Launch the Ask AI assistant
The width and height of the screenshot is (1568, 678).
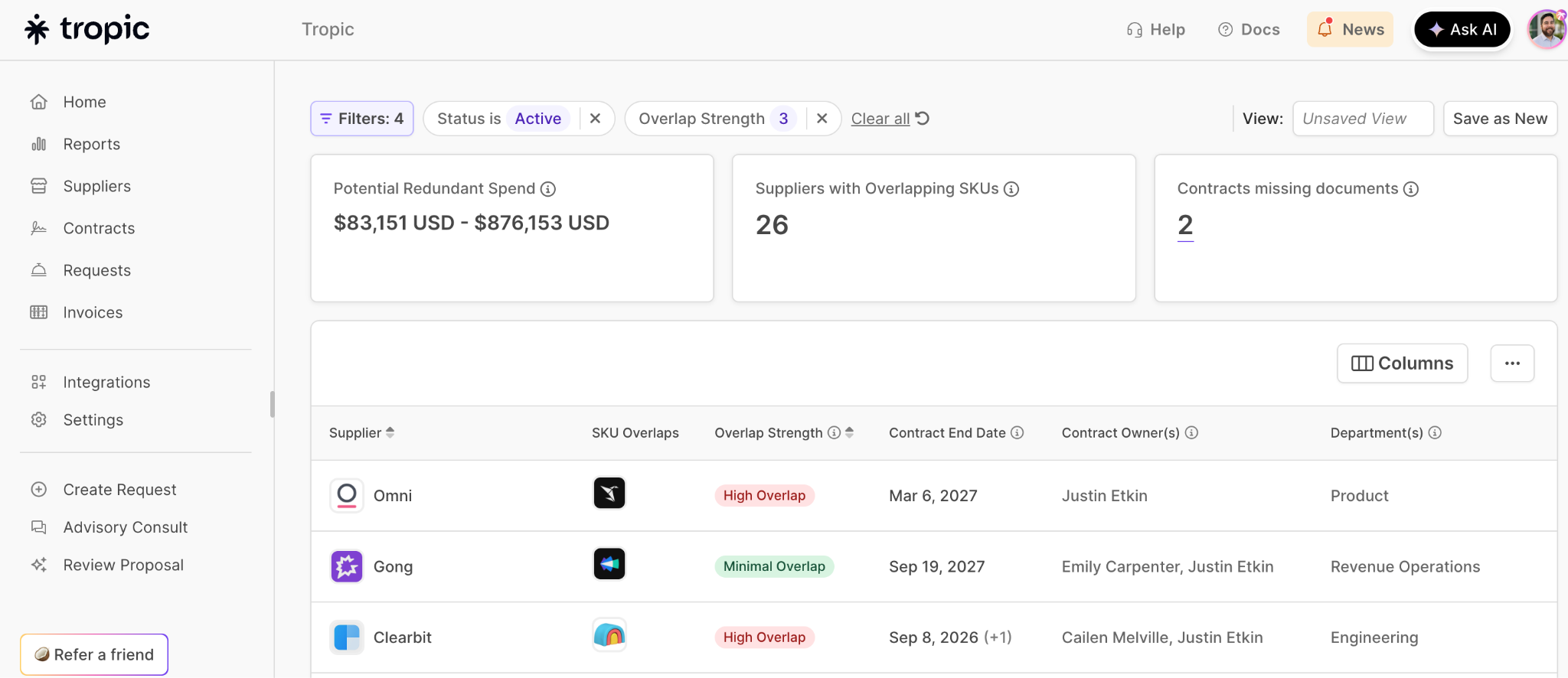tap(1462, 29)
